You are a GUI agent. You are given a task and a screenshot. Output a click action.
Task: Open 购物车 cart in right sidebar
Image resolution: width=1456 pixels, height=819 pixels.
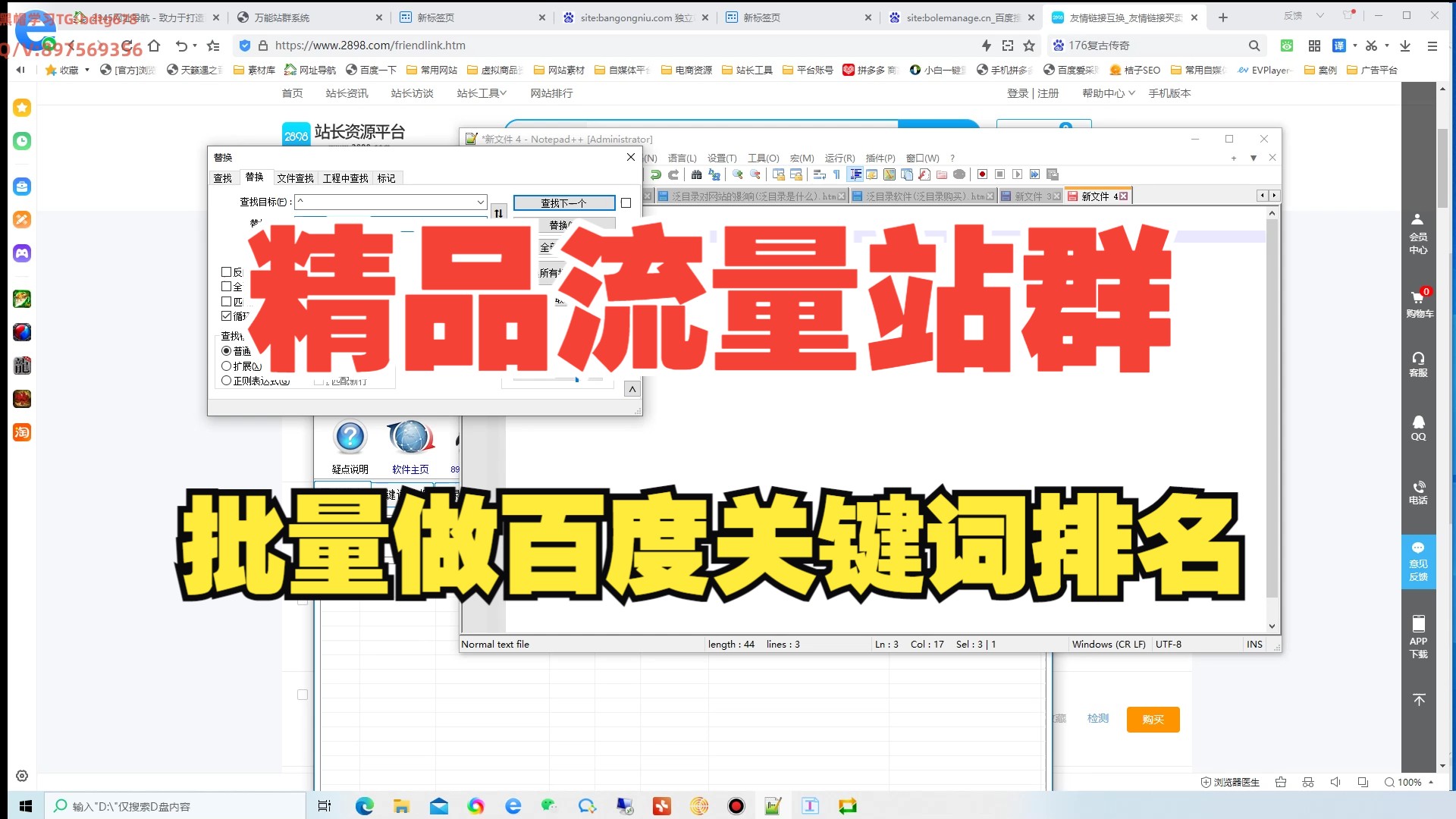(x=1419, y=303)
